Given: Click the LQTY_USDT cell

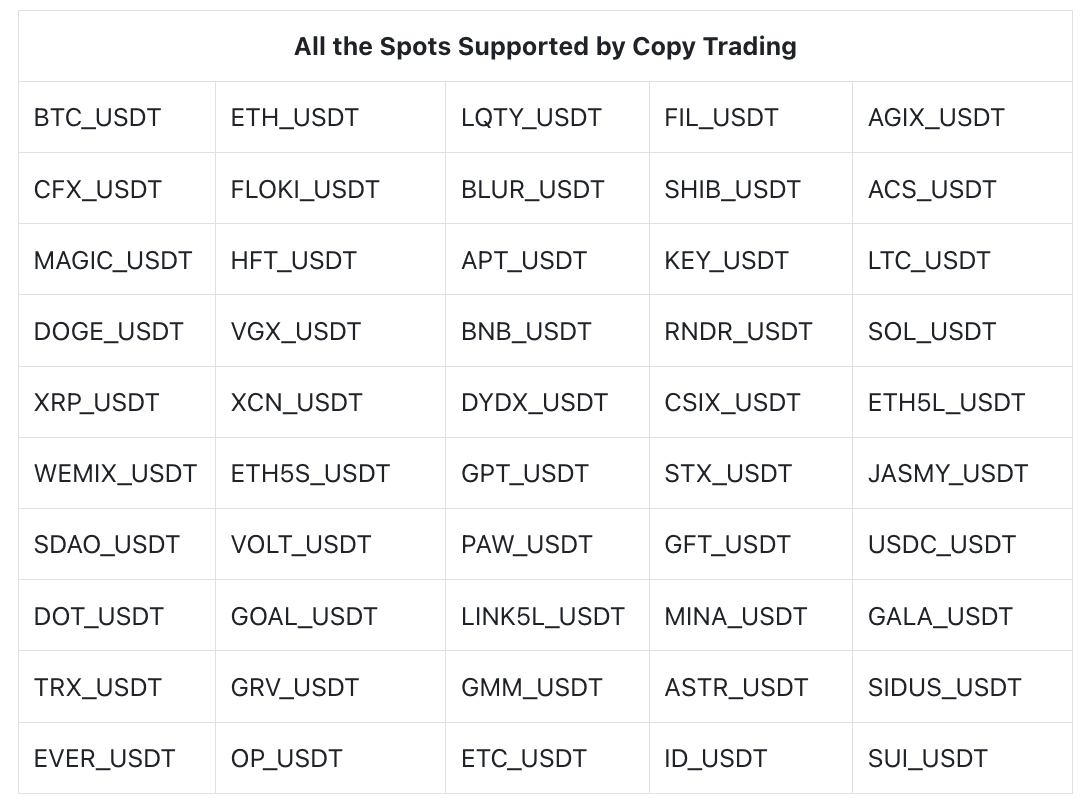Looking at the screenshot, I should (531, 118).
